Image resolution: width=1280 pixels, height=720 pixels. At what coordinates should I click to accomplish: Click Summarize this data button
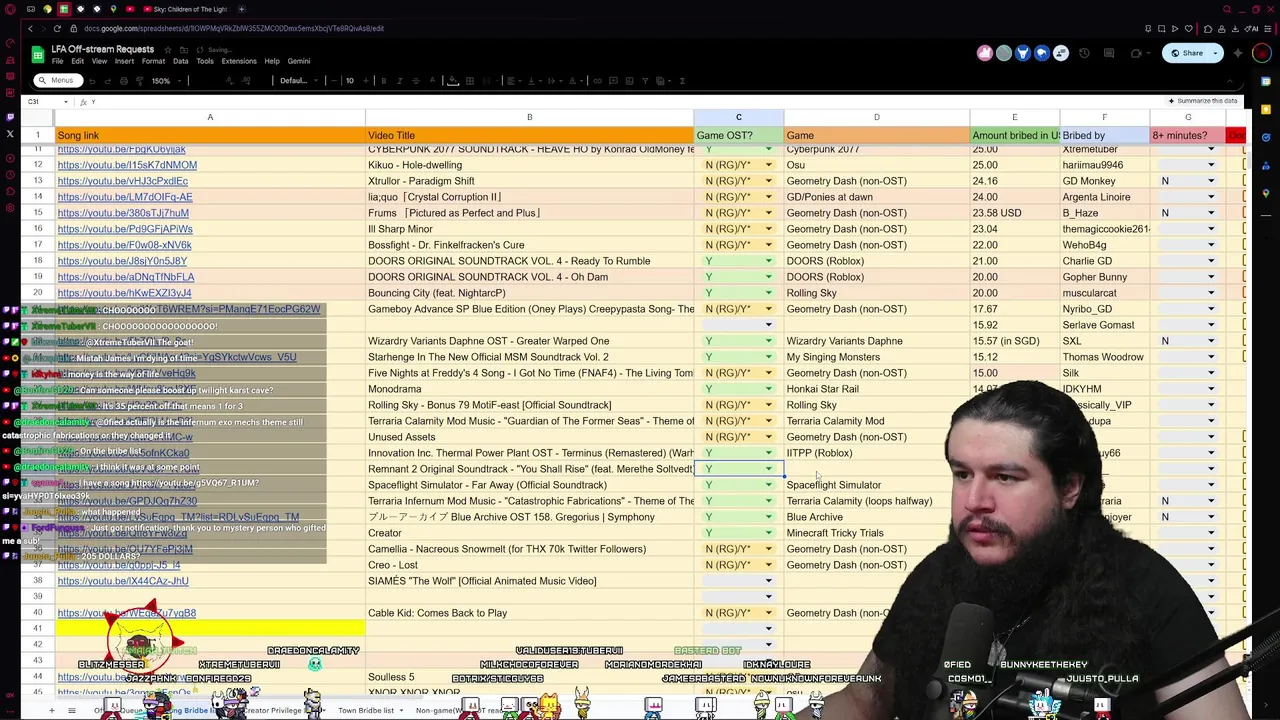tap(1203, 101)
